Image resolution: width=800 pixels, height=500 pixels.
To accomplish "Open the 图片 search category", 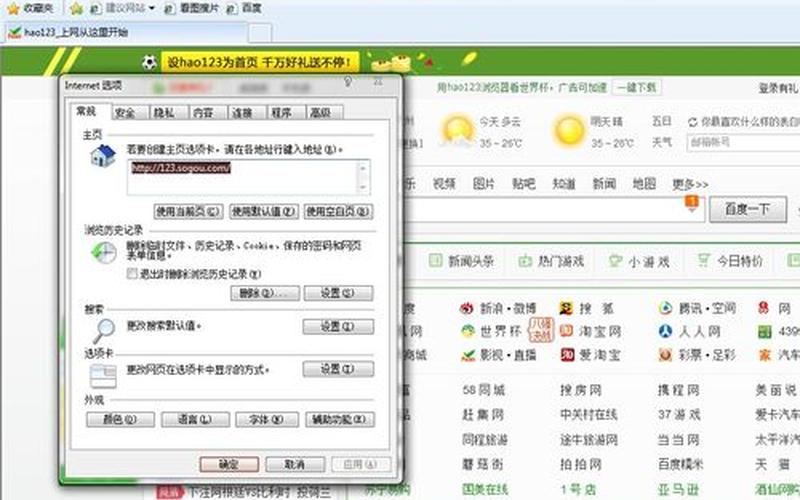I will click(484, 183).
